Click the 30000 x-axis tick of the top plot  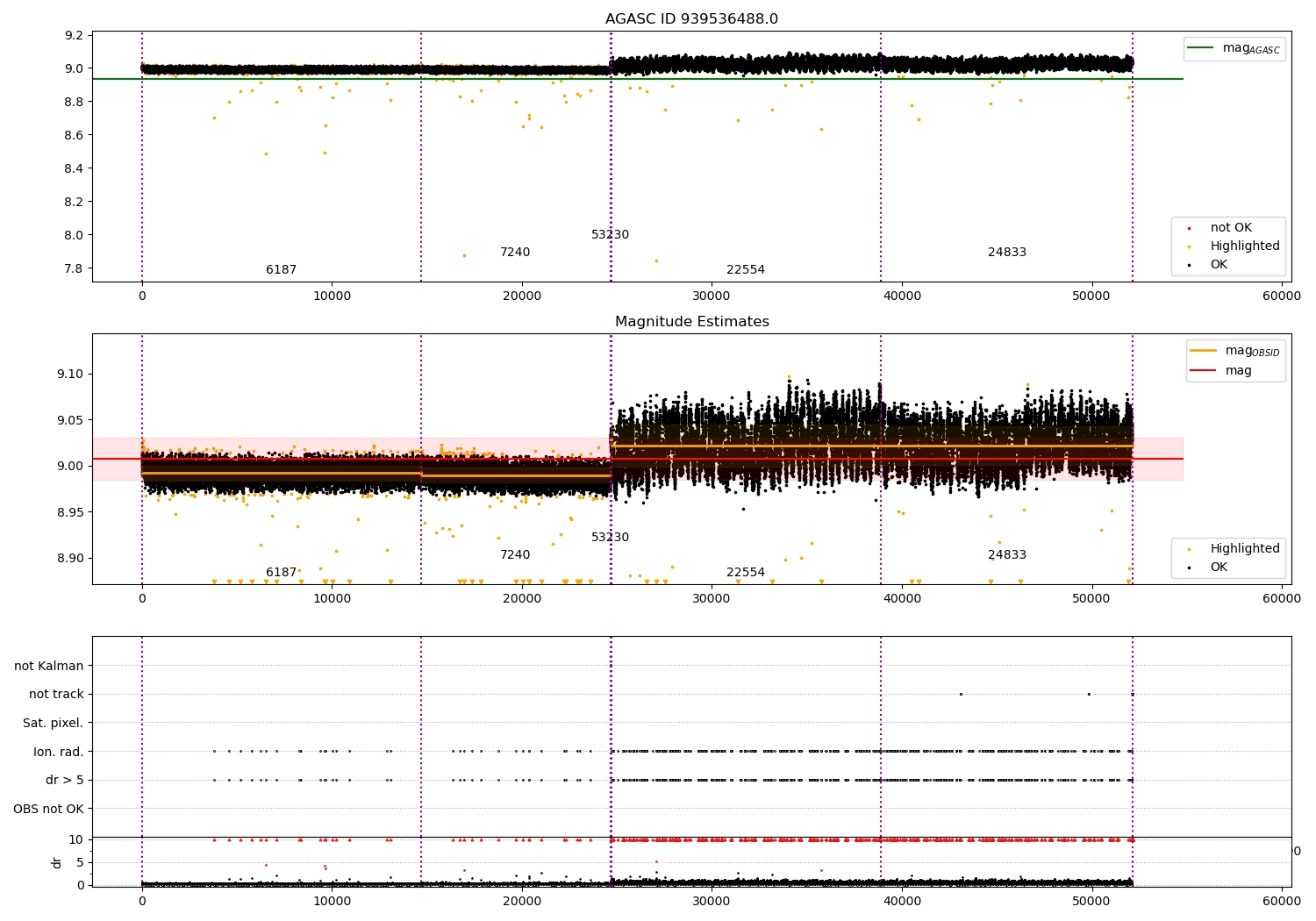pos(712,296)
